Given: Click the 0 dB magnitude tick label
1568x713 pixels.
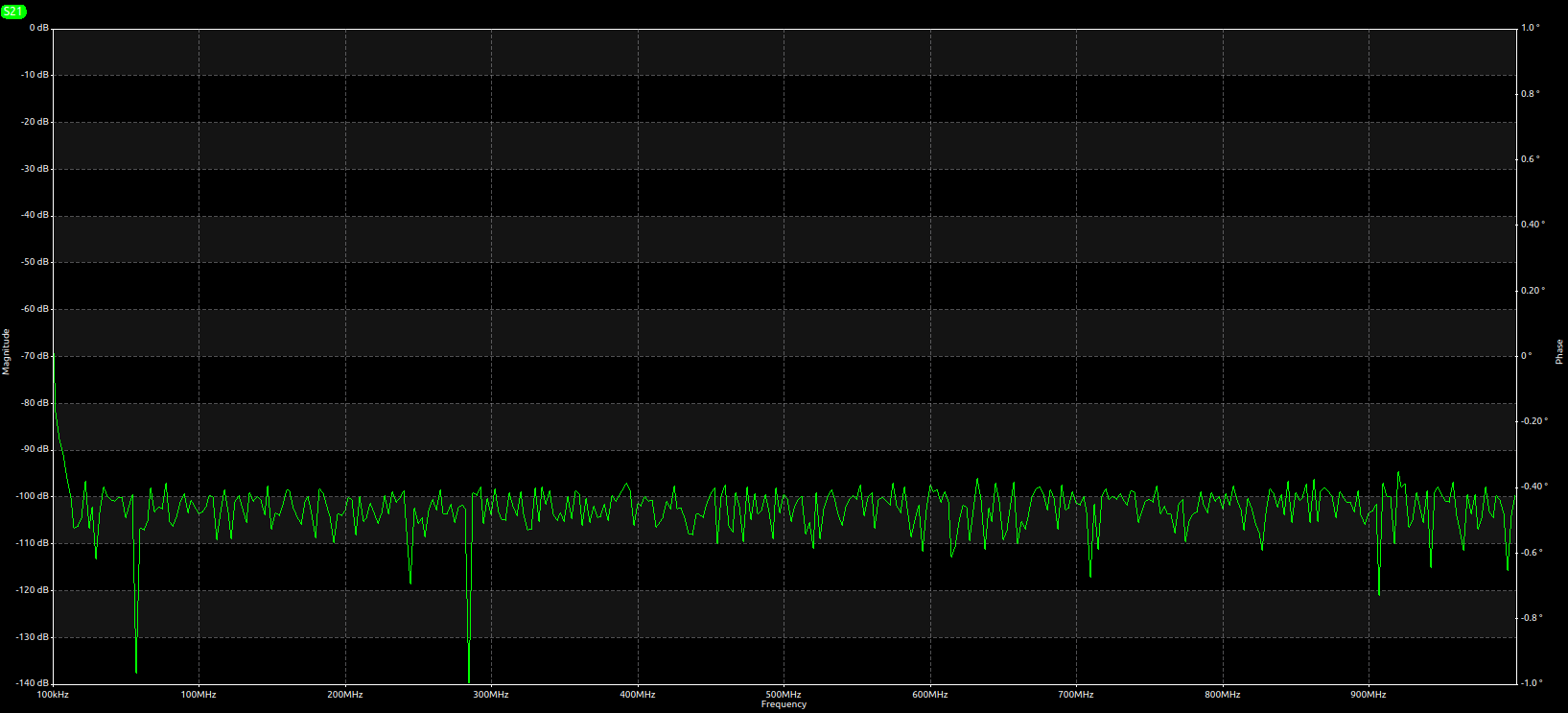Looking at the screenshot, I should coord(38,28).
